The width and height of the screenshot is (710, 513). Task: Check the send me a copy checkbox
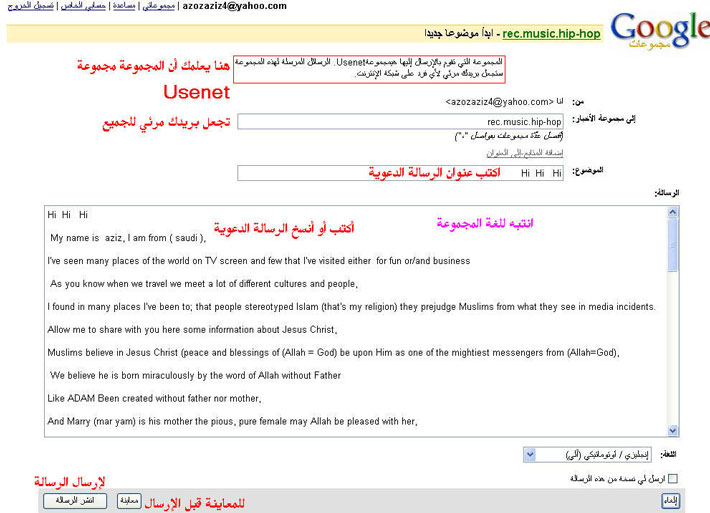pos(673,479)
